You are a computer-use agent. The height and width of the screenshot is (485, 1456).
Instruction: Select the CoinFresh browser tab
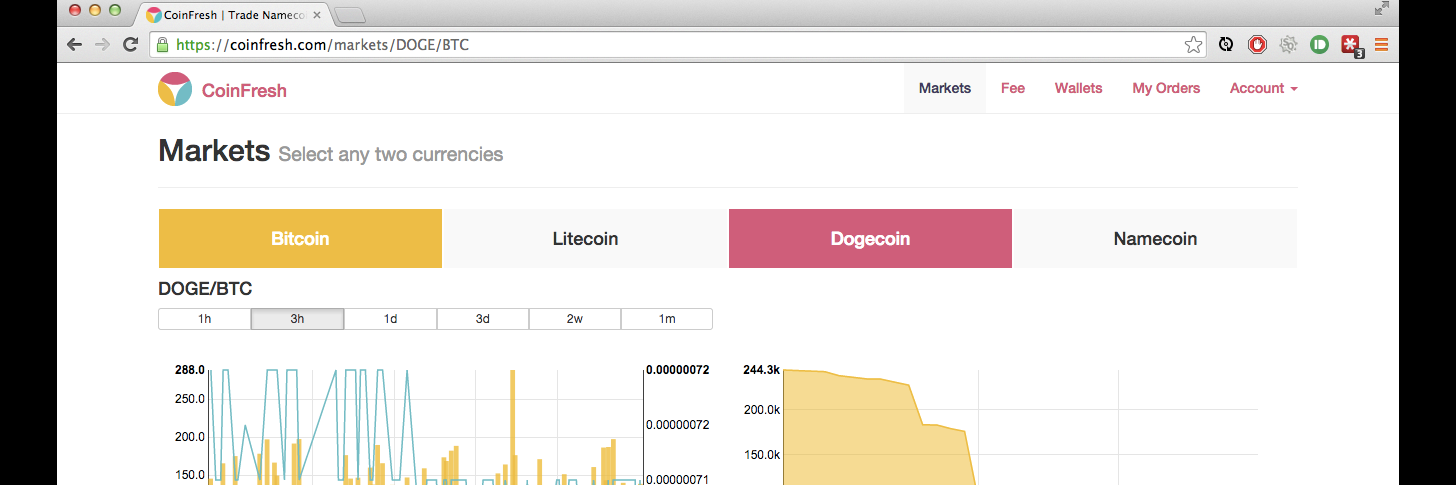(x=232, y=15)
